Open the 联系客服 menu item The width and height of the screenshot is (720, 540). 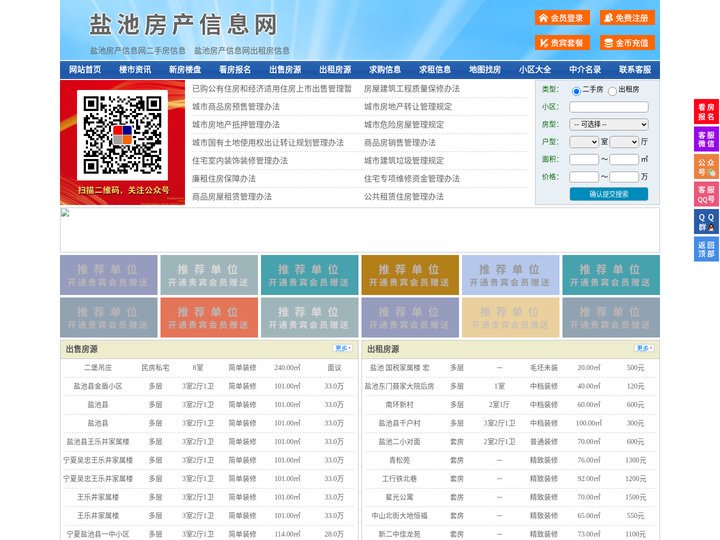(x=635, y=70)
